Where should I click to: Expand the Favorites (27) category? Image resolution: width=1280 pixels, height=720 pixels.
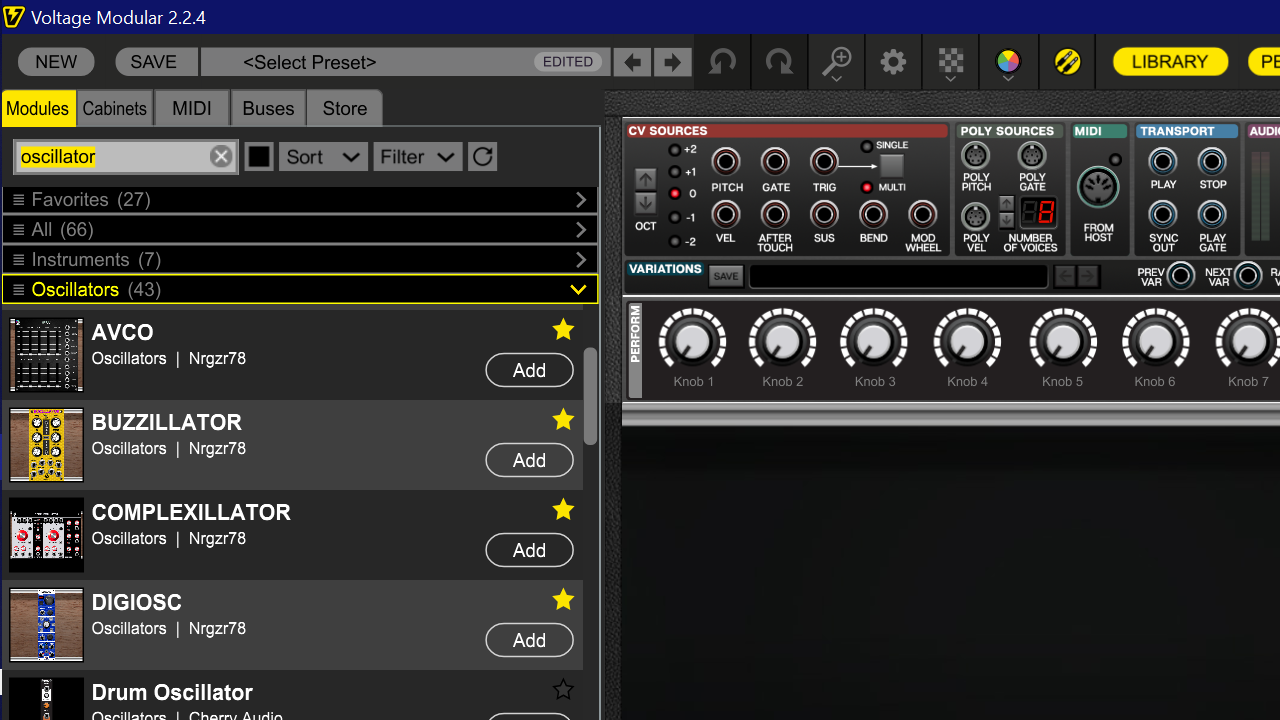click(300, 200)
